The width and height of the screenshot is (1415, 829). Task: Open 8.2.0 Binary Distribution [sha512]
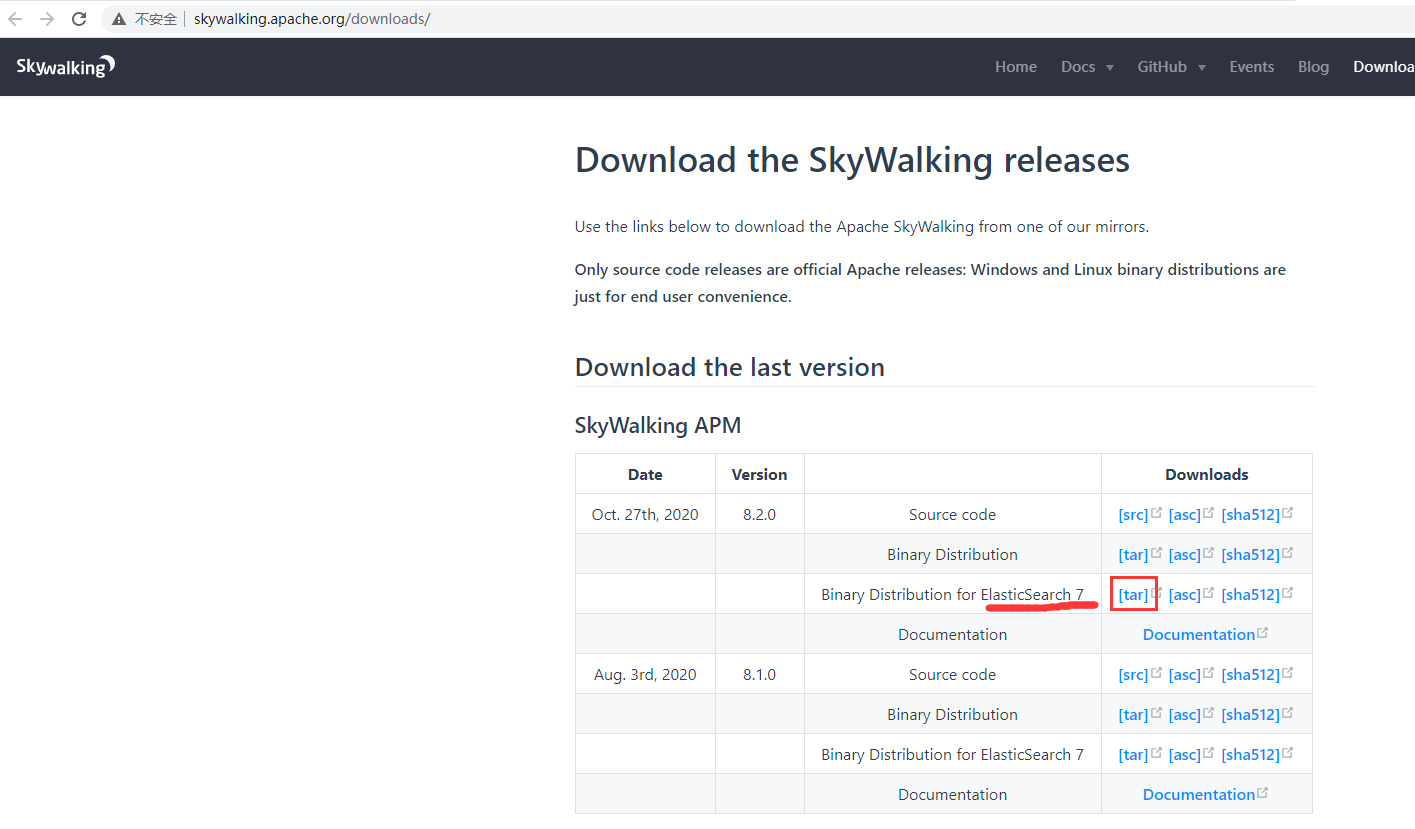1250,555
